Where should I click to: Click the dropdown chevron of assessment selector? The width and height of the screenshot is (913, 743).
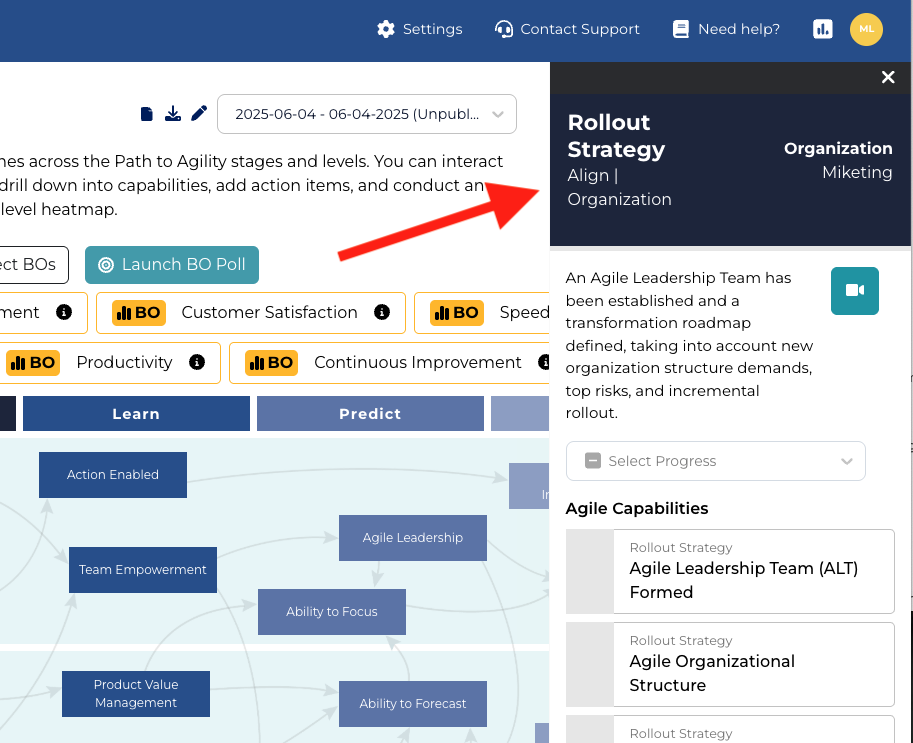[x=497, y=114]
